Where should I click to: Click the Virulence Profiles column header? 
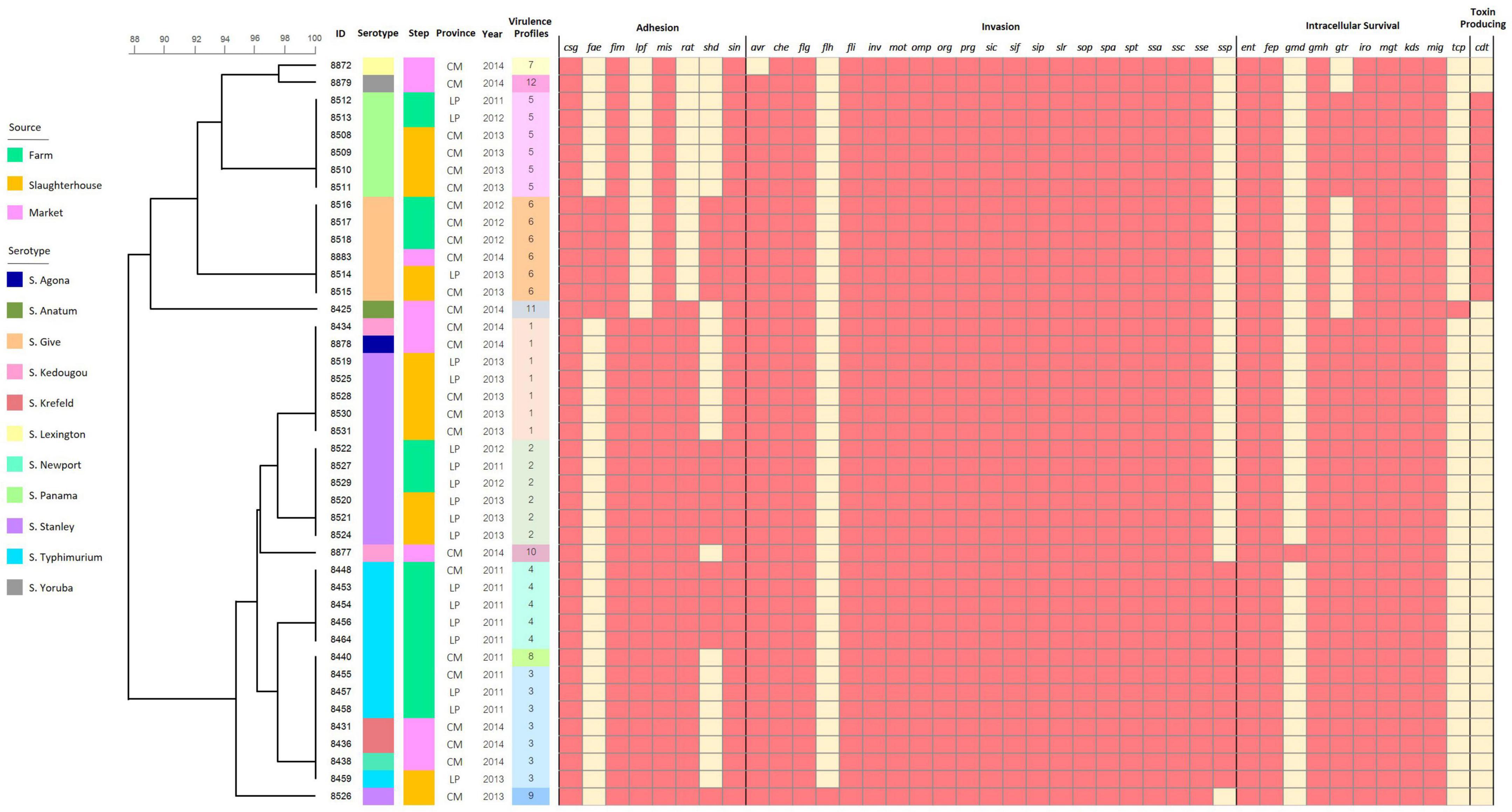531,28
